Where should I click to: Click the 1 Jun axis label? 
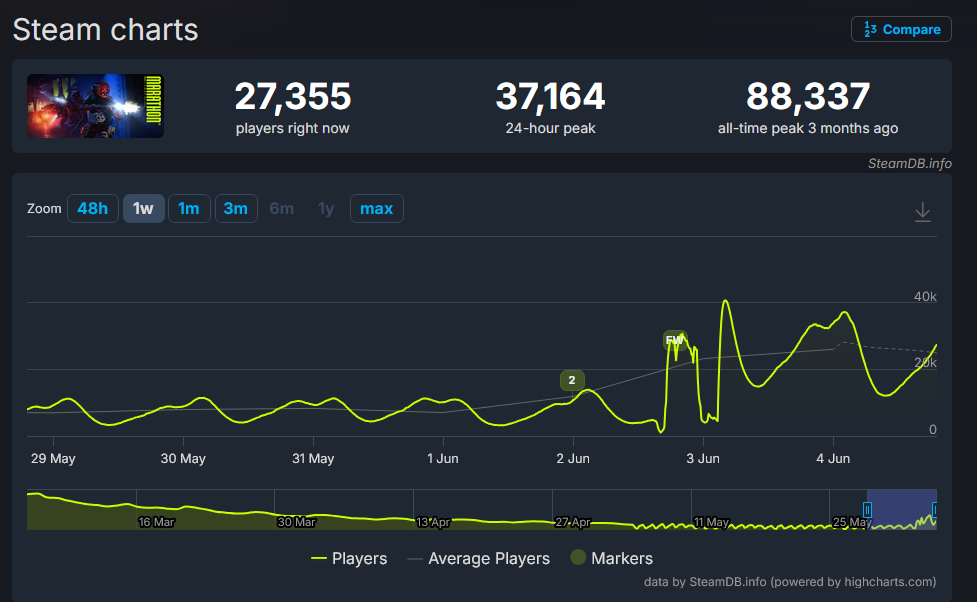443,459
